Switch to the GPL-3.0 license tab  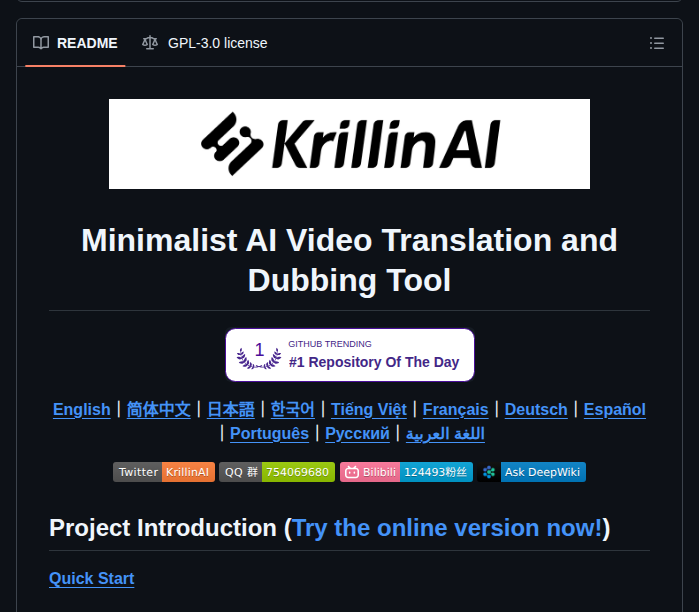pos(205,43)
